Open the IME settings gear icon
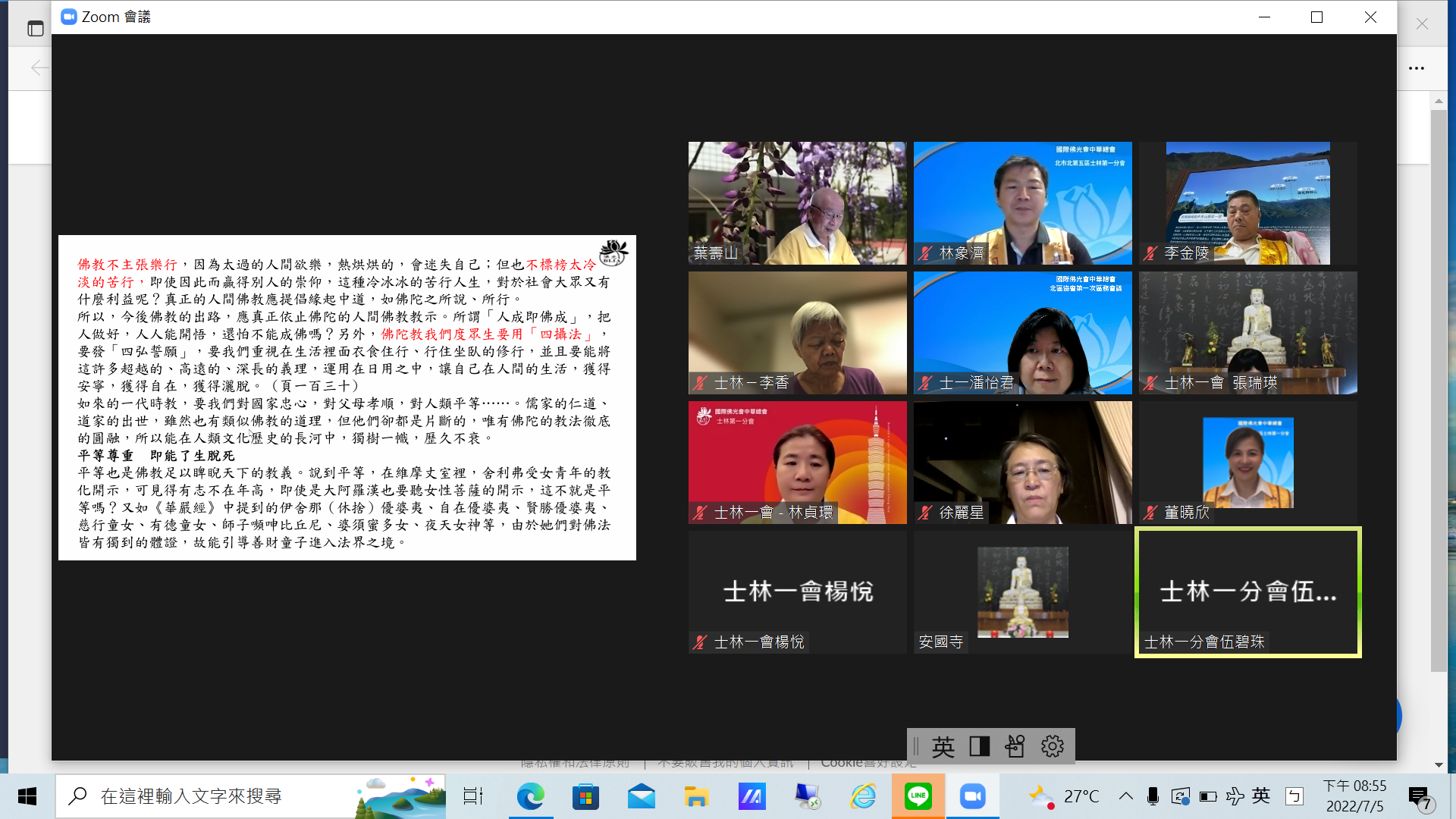 tap(1052, 747)
